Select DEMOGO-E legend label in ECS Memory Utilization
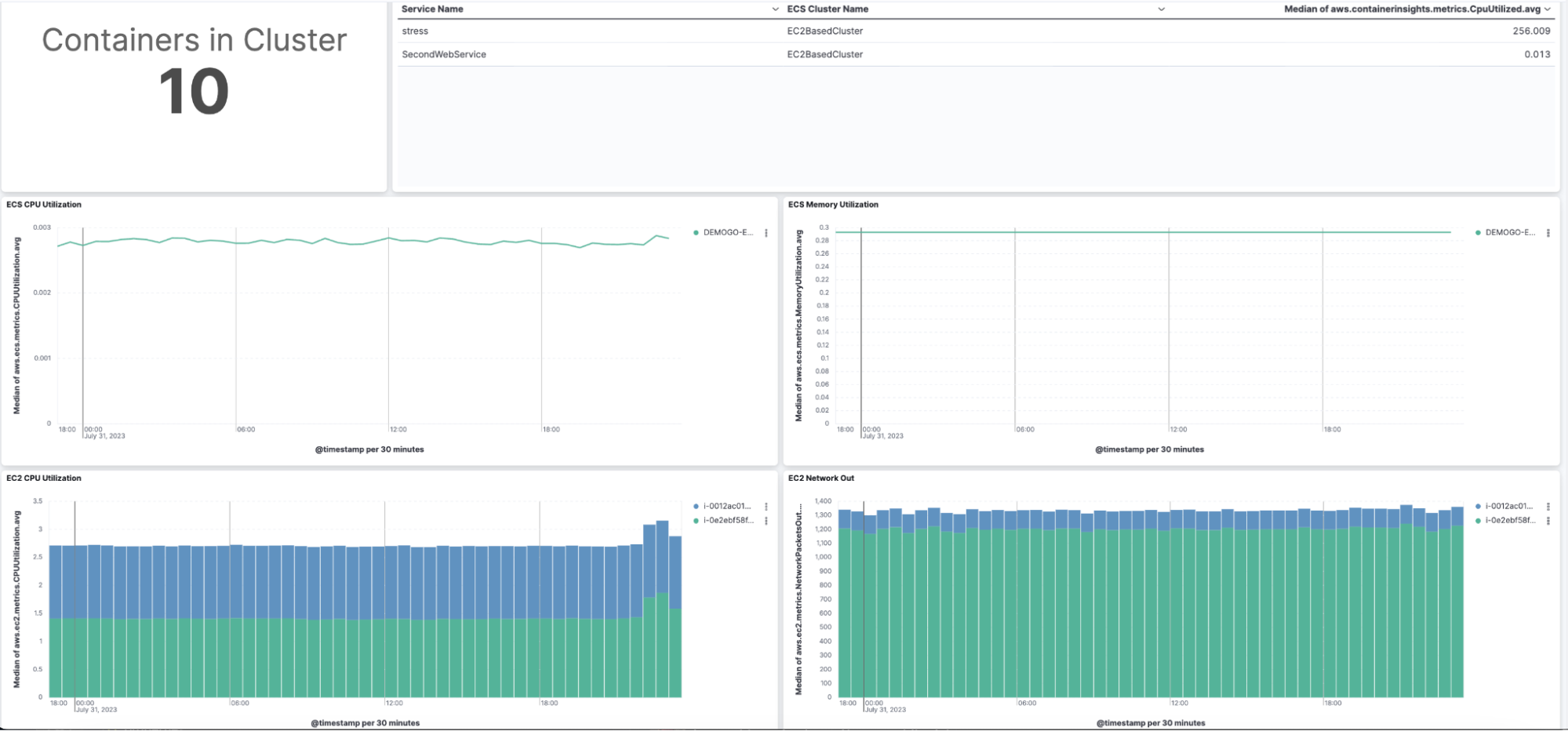The image size is (1568, 731). pyautogui.click(x=1510, y=233)
